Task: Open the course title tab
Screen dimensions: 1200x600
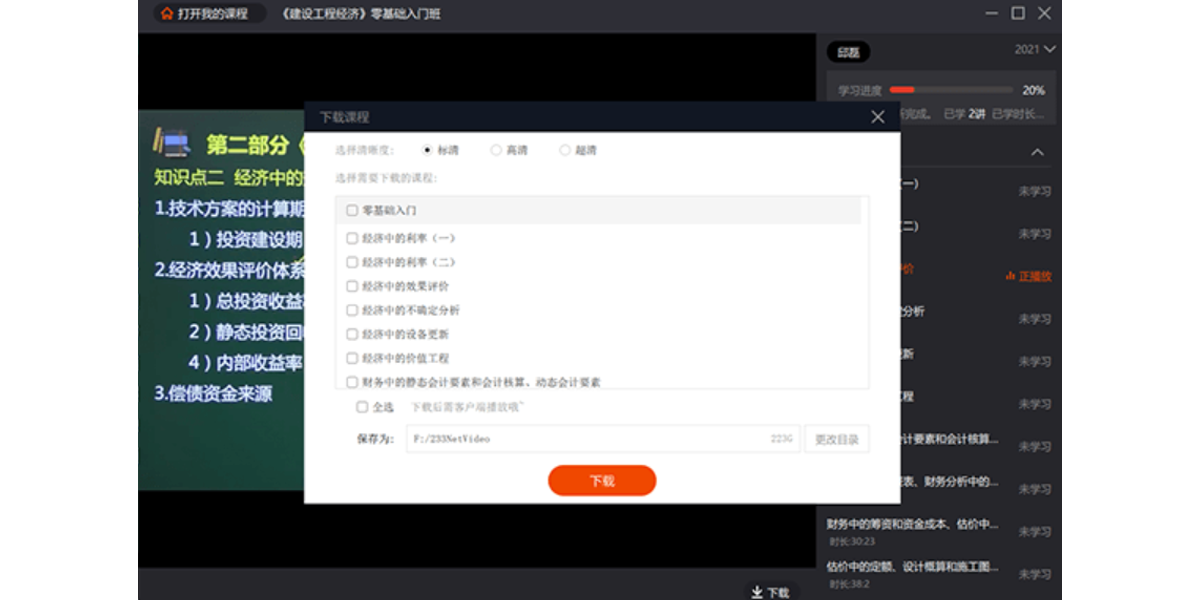Action: tap(362, 14)
